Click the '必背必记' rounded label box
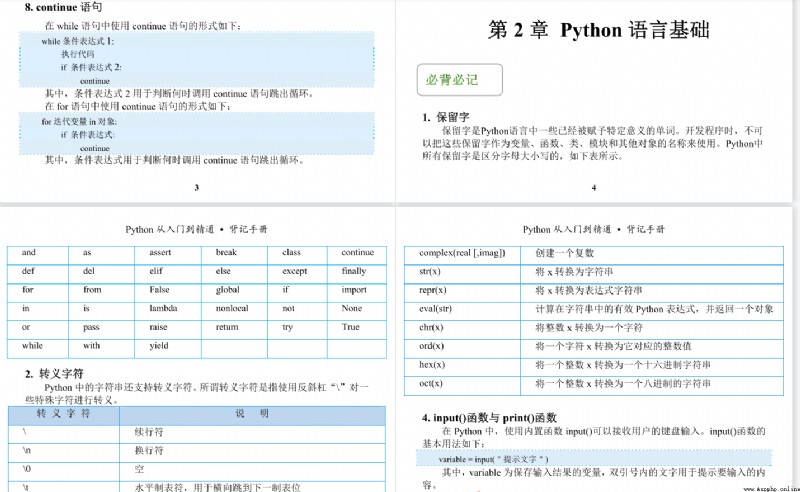This screenshot has height=492, width=800. [x=460, y=80]
